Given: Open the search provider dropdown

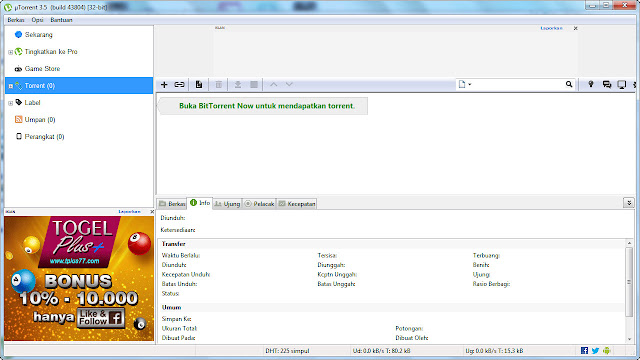Looking at the screenshot, I should (x=464, y=84).
